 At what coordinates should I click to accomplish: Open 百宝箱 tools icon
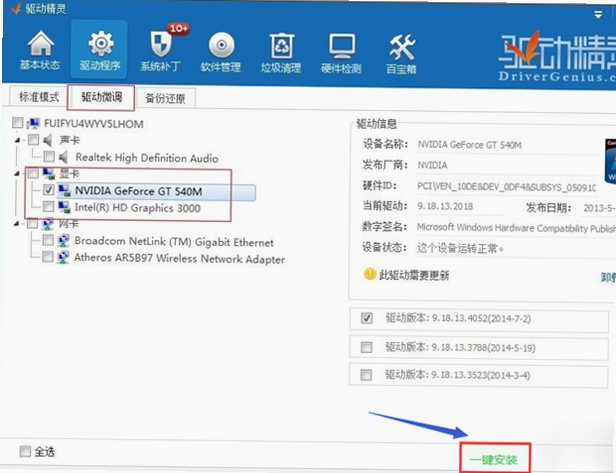[x=401, y=54]
